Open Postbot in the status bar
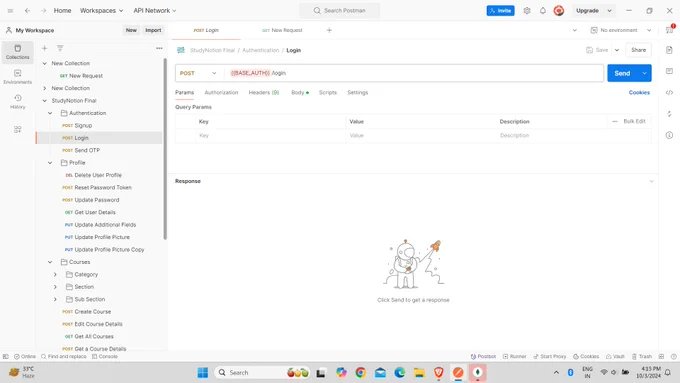 coord(483,357)
